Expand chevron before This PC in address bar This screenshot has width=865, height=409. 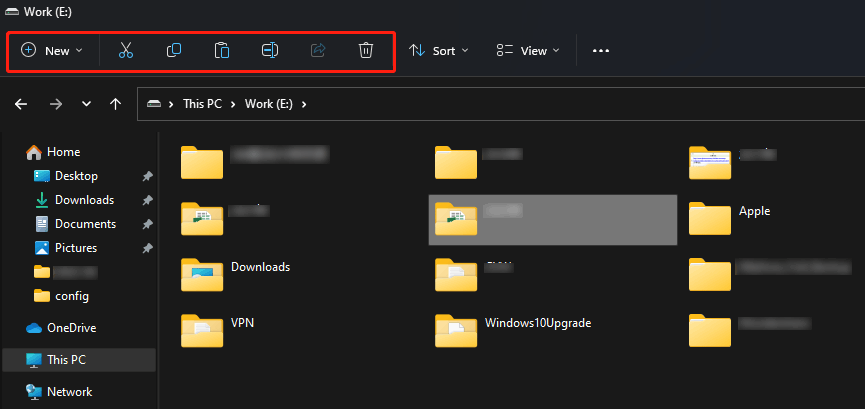point(172,104)
